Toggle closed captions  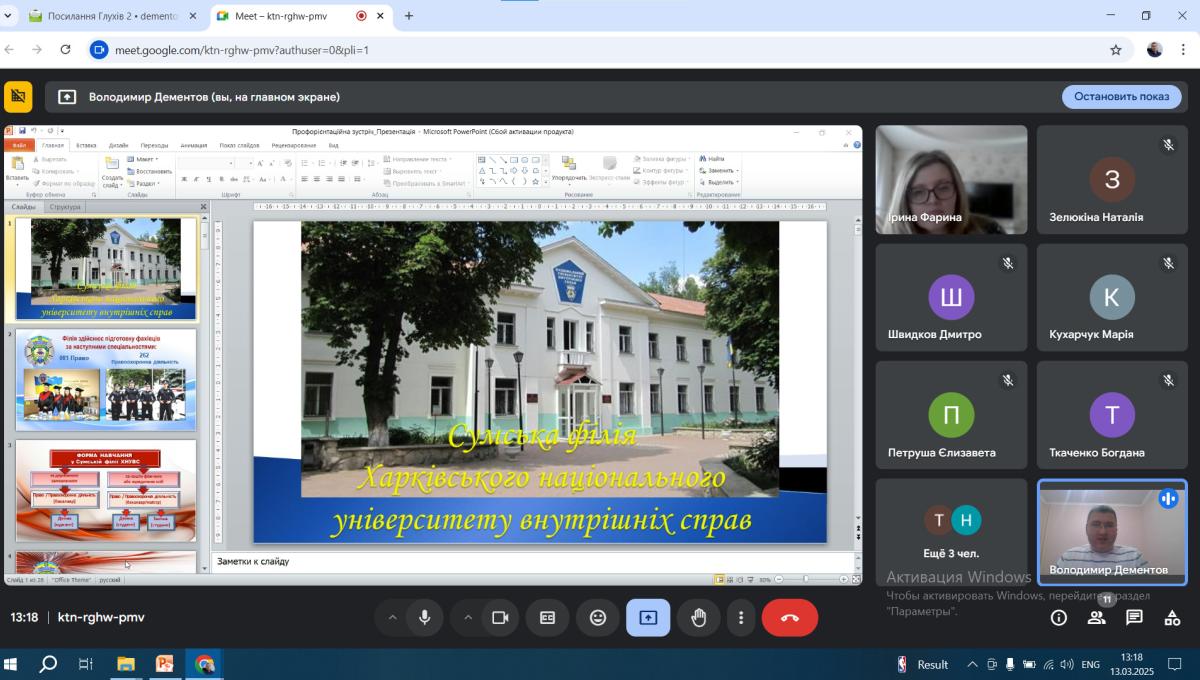[548, 618]
